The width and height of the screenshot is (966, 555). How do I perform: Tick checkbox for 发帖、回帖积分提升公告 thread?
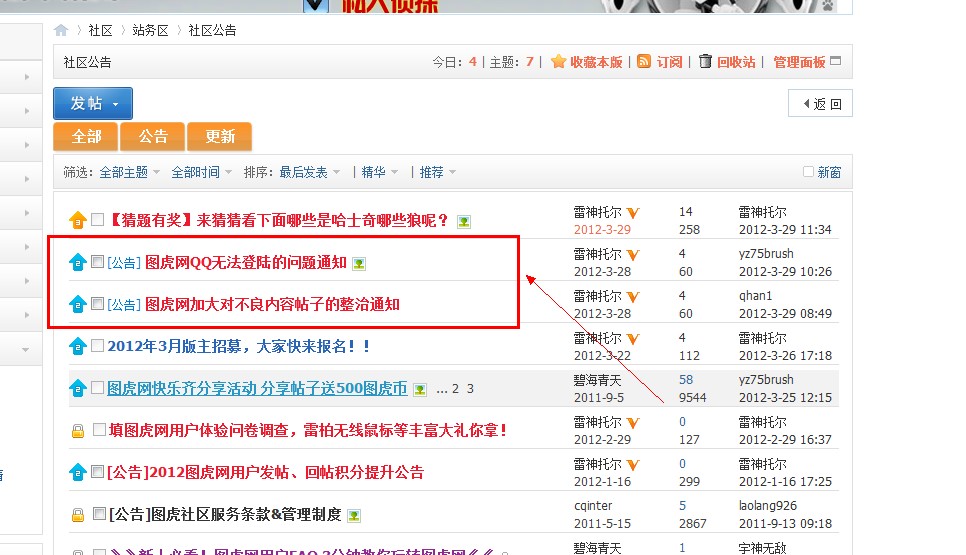pyautogui.click(x=97, y=472)
